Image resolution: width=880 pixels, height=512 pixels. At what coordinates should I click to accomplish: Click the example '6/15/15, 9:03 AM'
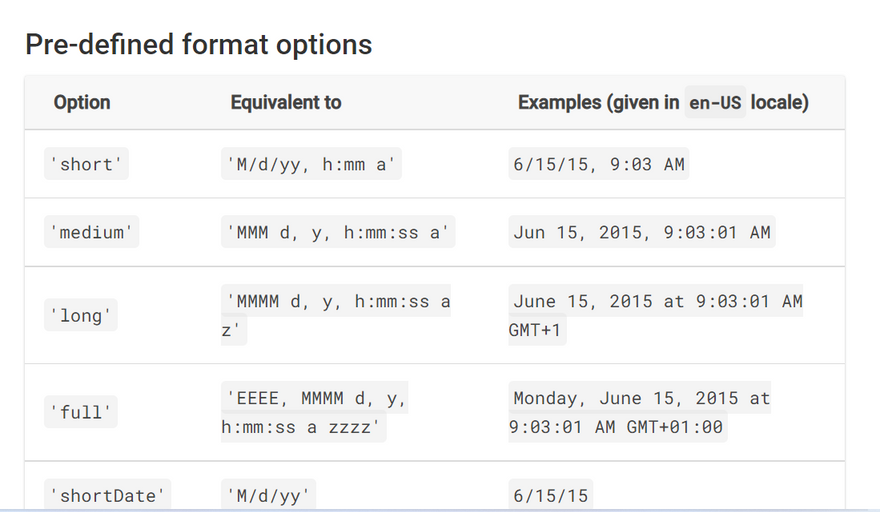pyautogui.click(x=599, y=164)
